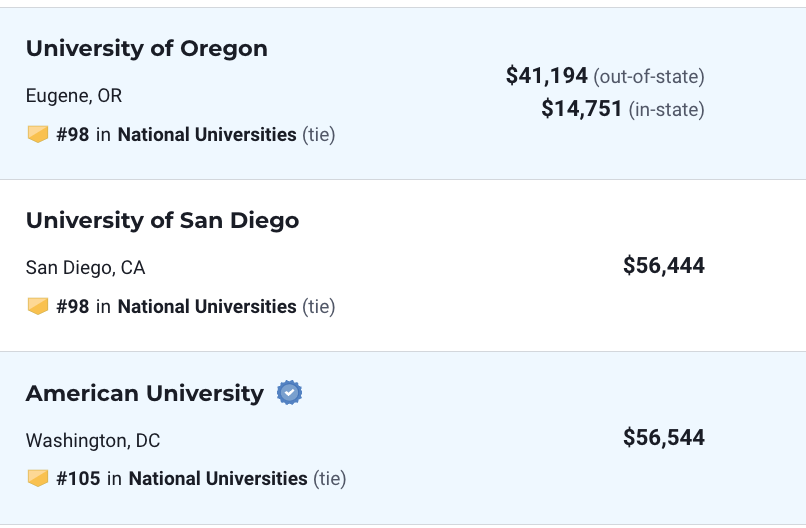Open the University of Oregon heading link

(146, 49)
